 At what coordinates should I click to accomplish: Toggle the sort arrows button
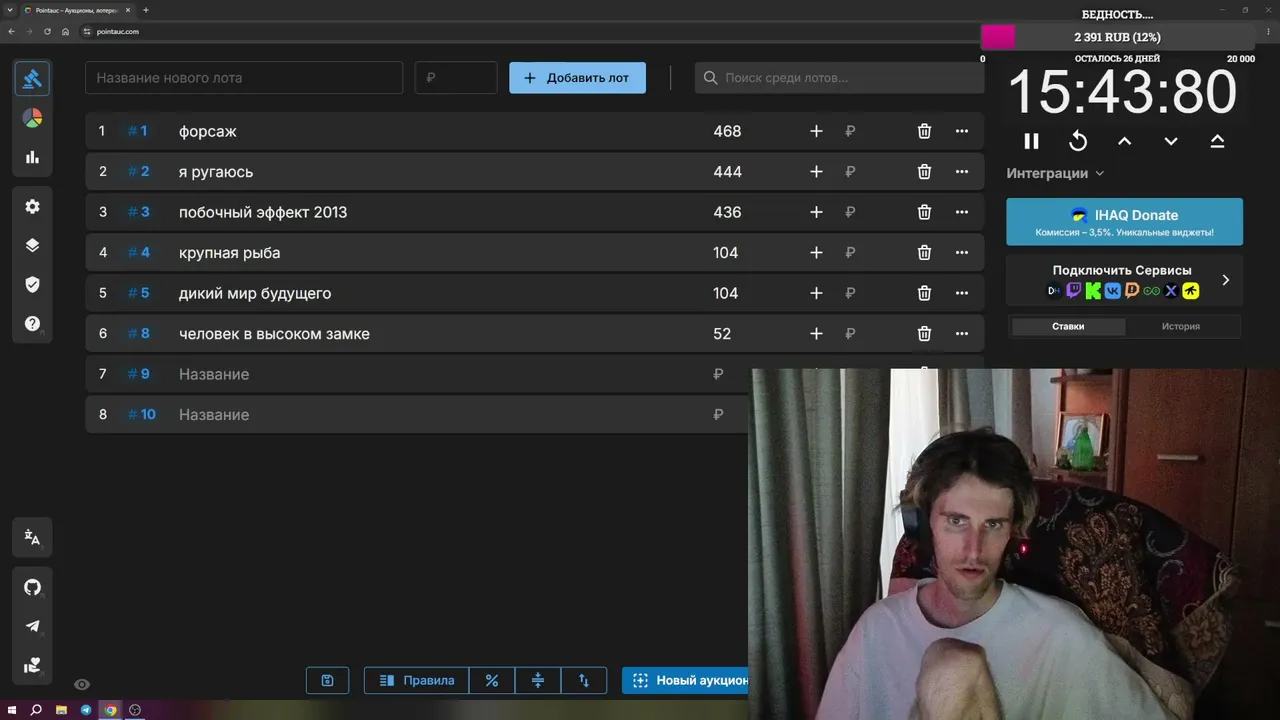click(x=584, y=680)
